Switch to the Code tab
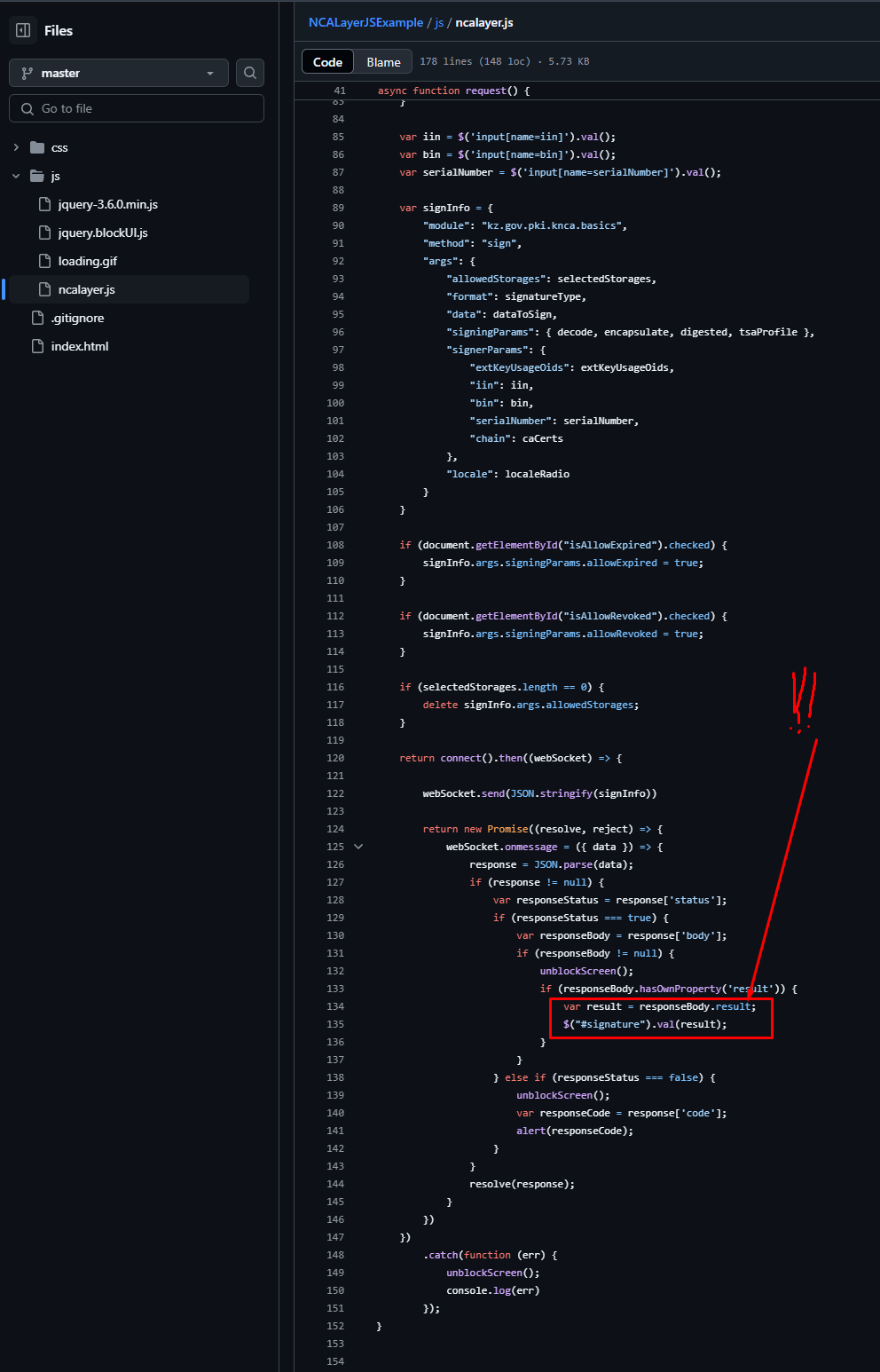Screen dimensions: 880x1372 coord(326,61)
